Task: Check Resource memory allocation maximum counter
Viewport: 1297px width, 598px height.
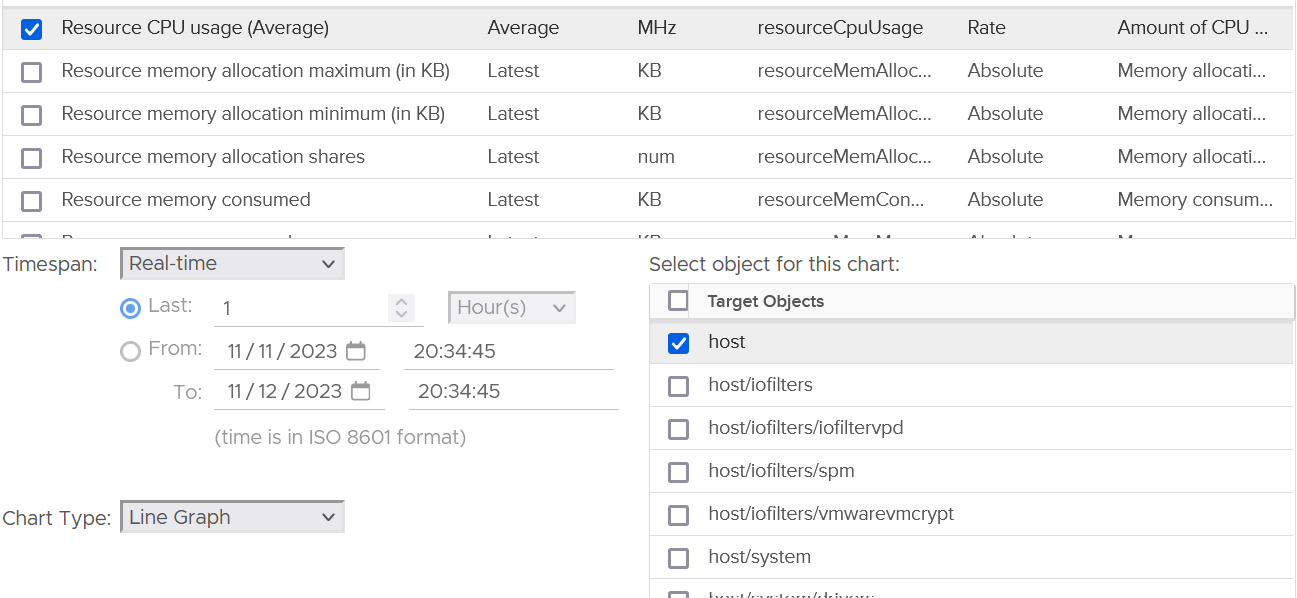Action: pyautogui.click(x=32, y=72)
